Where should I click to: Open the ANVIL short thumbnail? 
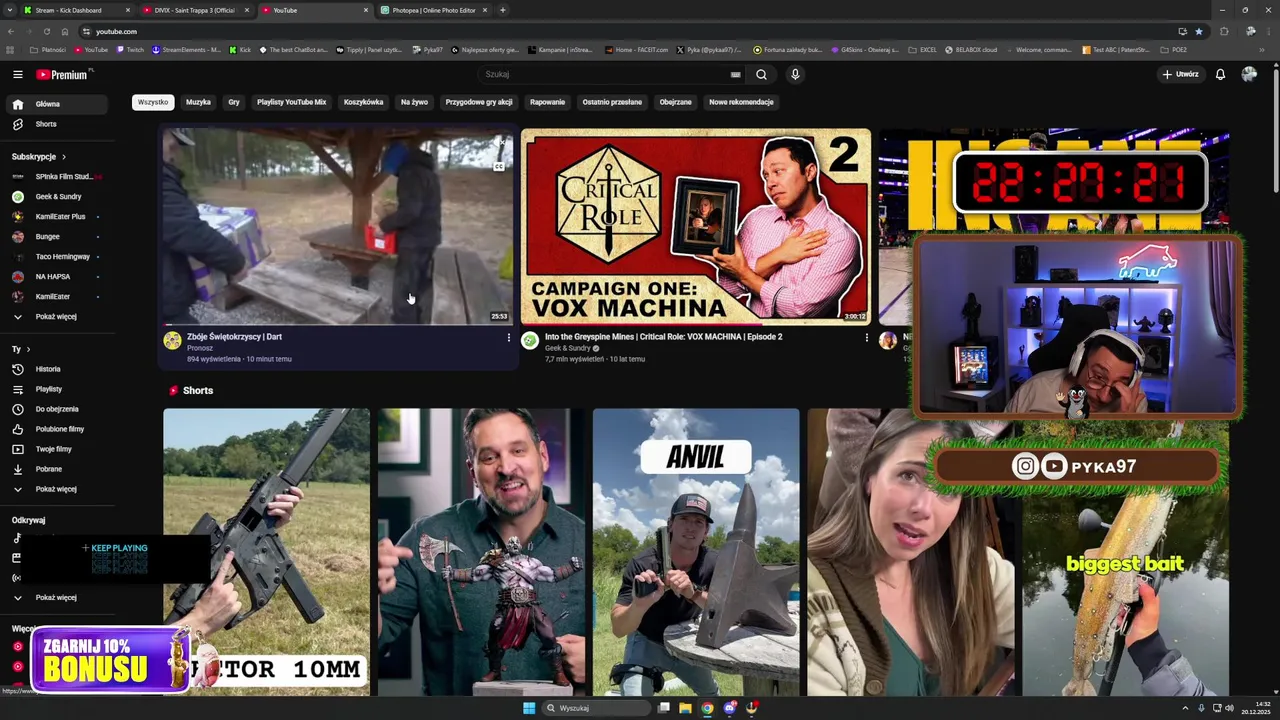696,552
